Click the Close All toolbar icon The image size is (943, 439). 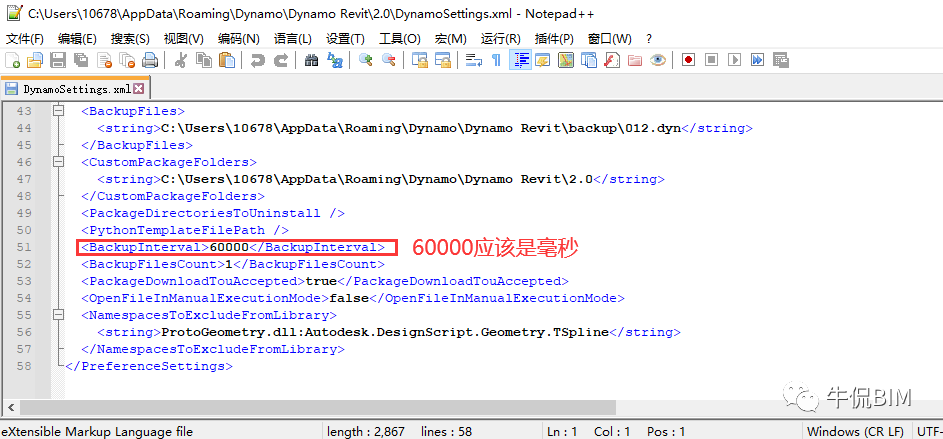click(127, 60)
